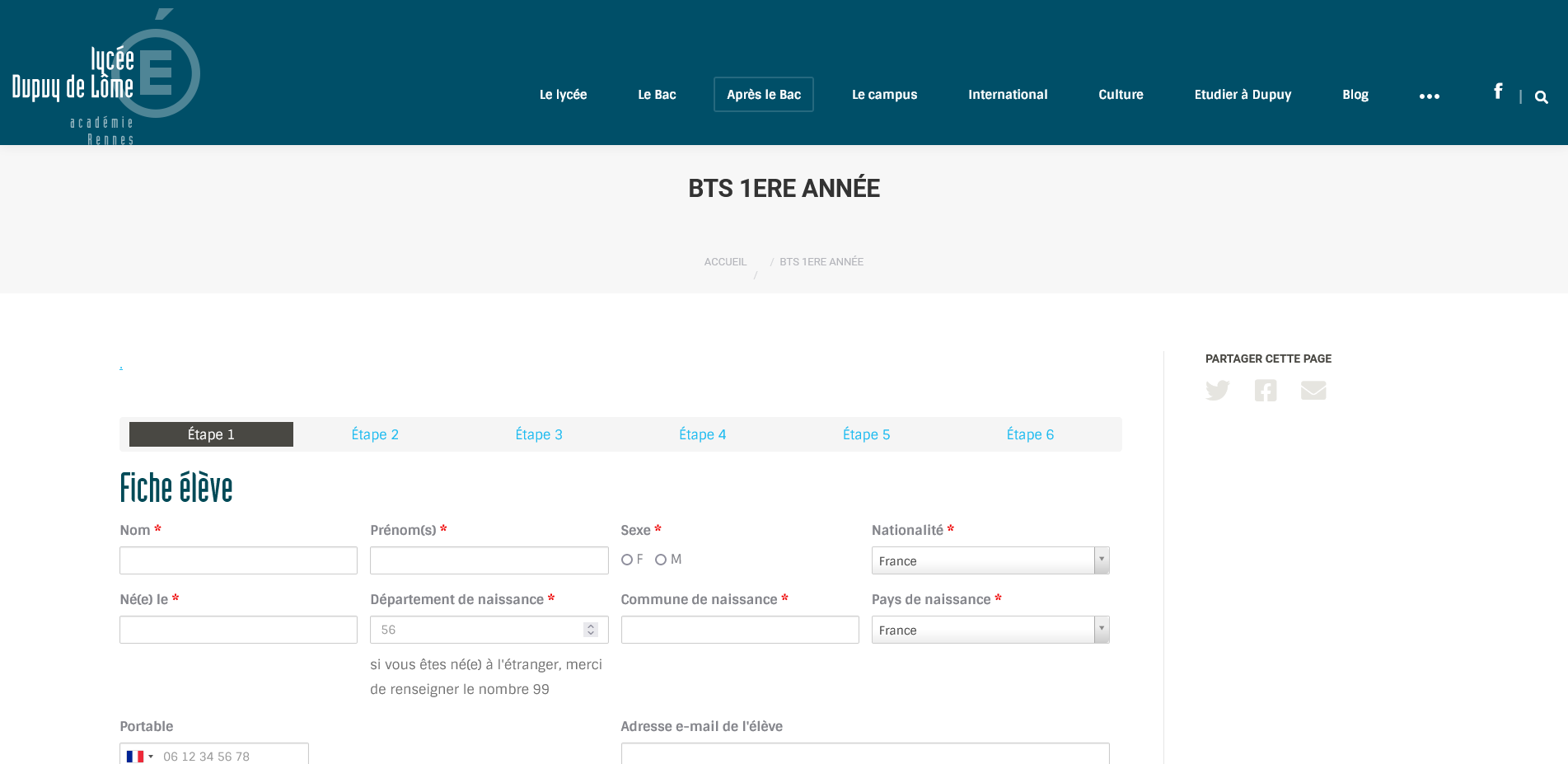
Task: Open the three-dots more menu
Action: (x=1429, y=96)
